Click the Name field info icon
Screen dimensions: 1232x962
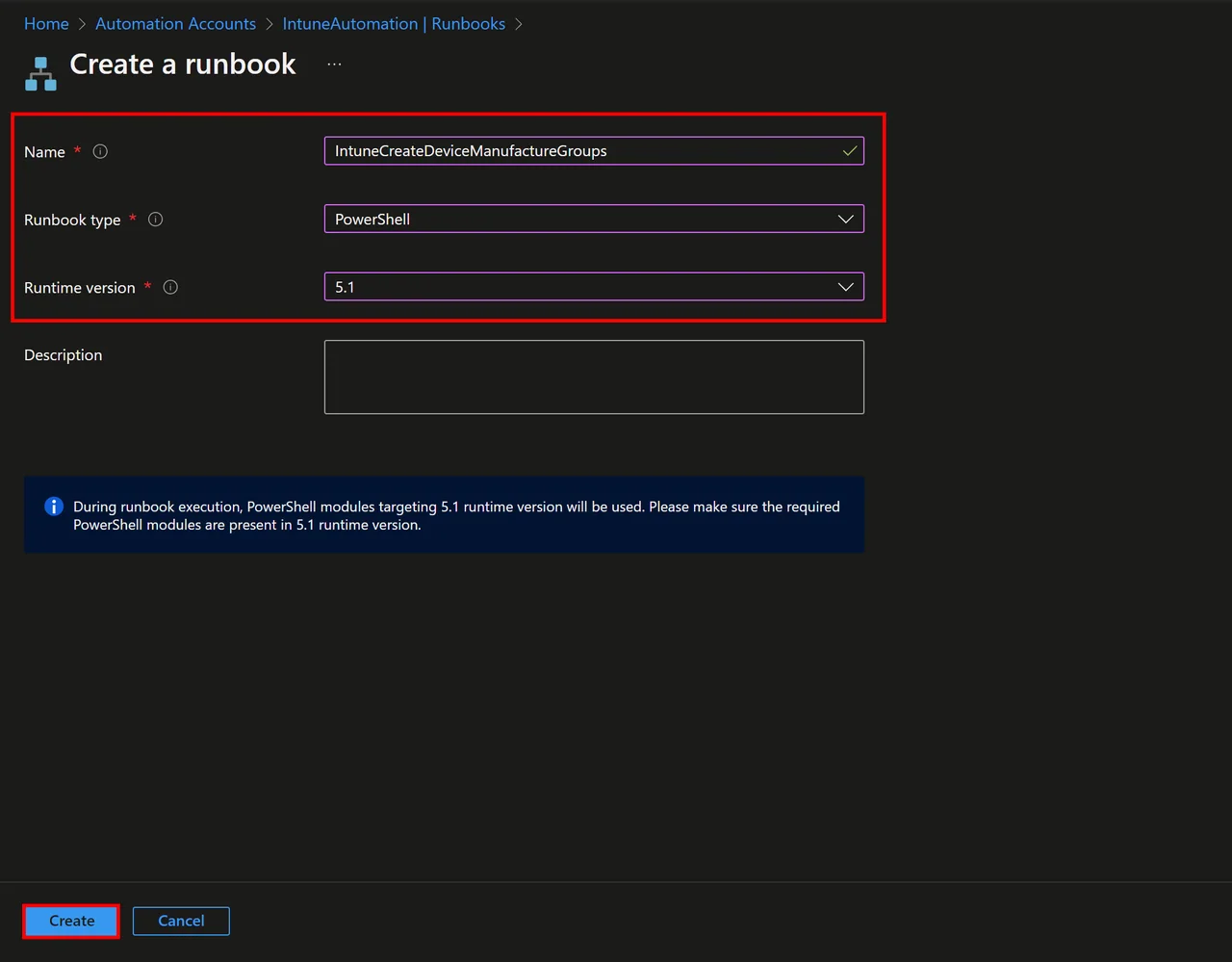100,151
